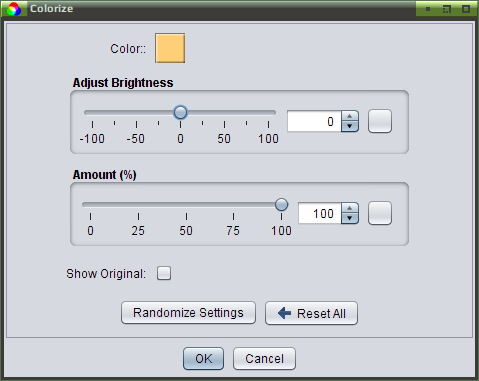Click the Adjust Brightness slider knob
The height and width of the screenshot is (381, 479).
click(x=180, y=112)
